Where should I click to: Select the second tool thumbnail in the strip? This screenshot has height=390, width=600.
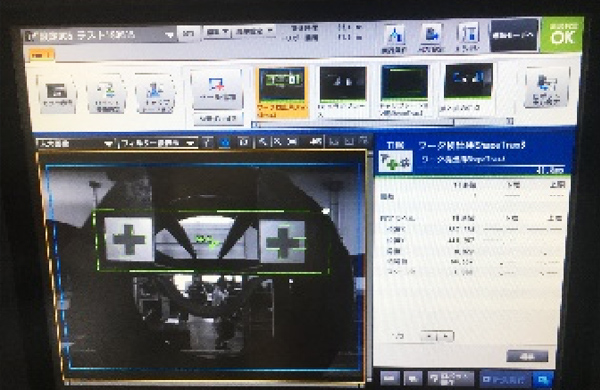tap(342, 91)
